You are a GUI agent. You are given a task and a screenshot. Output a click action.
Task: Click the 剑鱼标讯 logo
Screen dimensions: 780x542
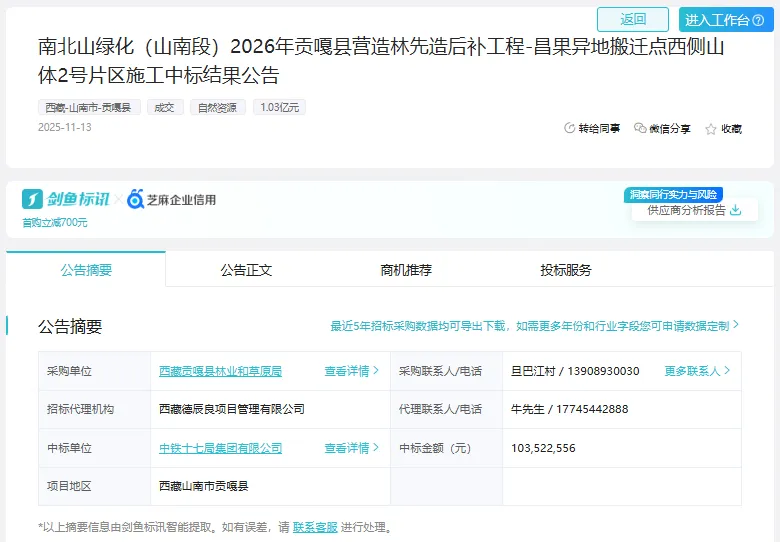click(x=66, y=199)
